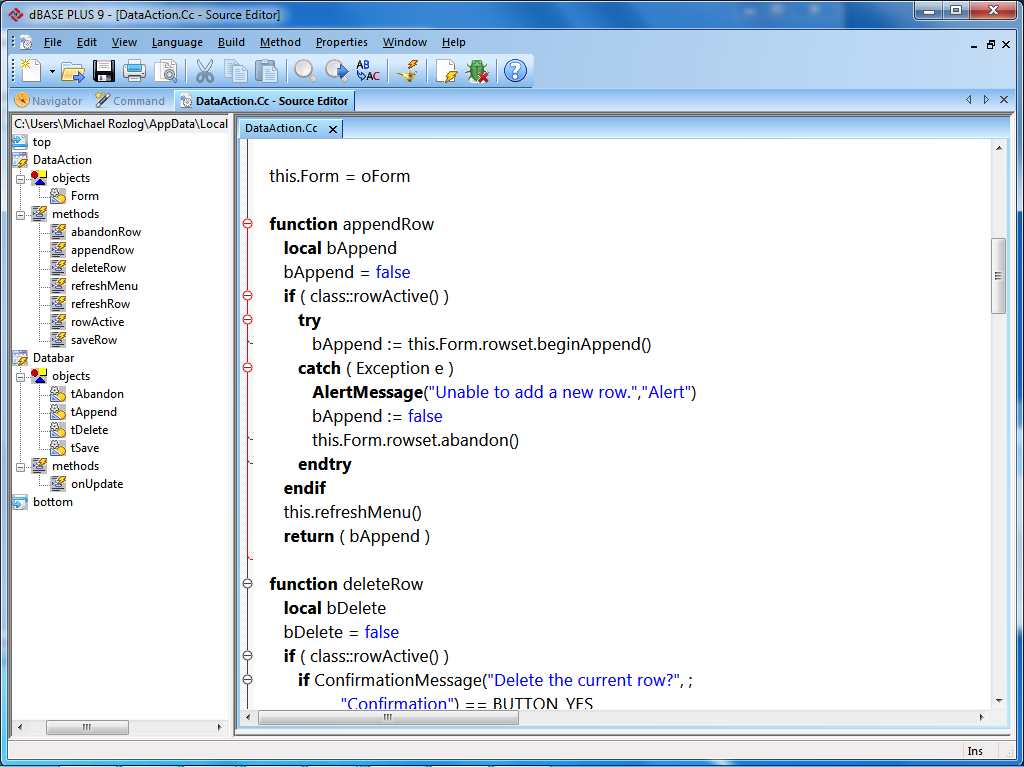1024x767 pixels.
Task: Click the Copy toolbar icon
Action: [236, 71]
